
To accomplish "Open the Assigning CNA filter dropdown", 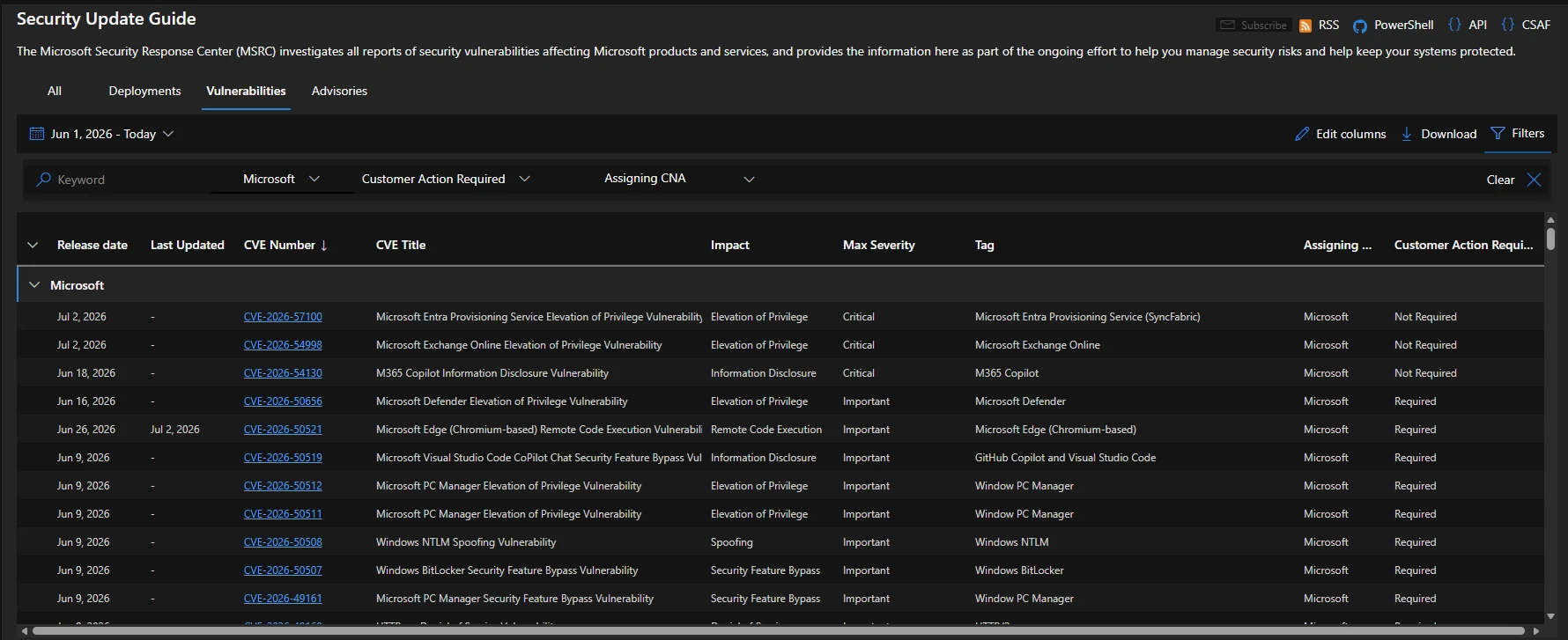I will 679,179.
